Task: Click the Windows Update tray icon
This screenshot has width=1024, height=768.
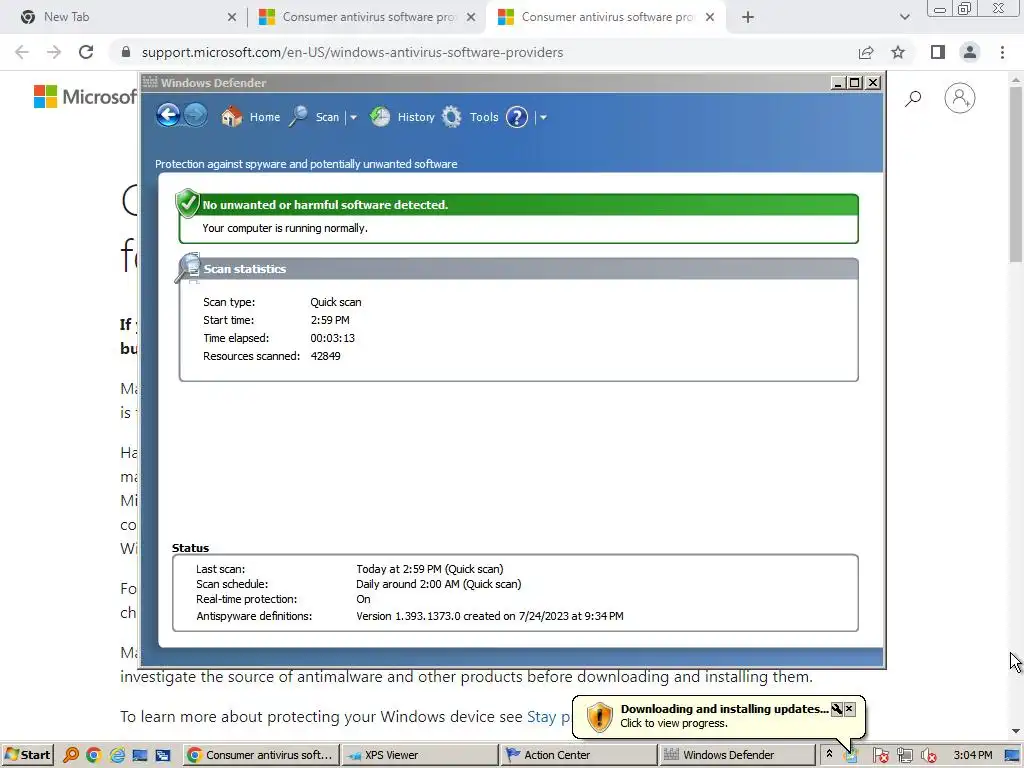Action: point(851,756)
